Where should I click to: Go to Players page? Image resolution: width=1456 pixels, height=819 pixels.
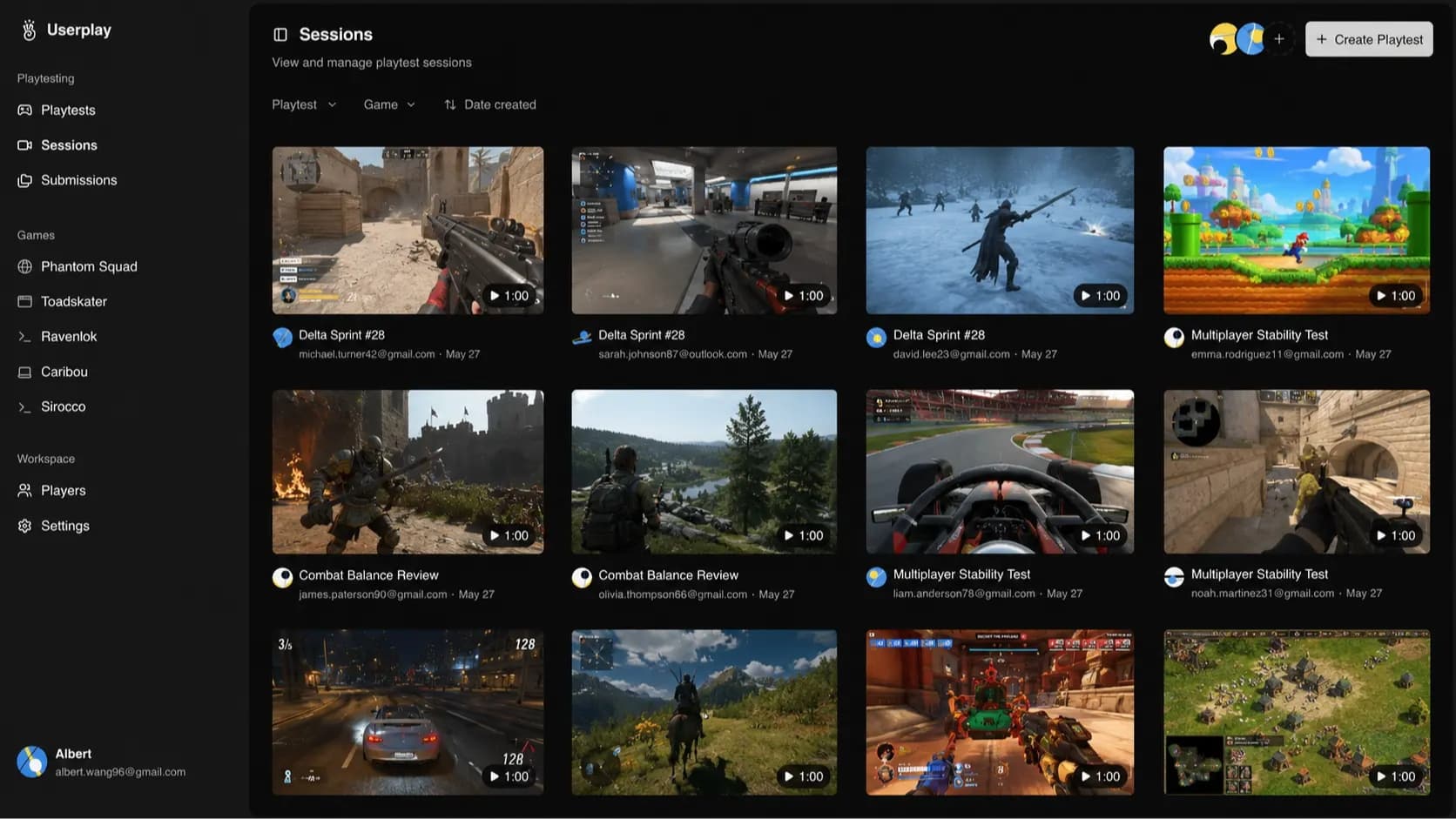[63, 491]
